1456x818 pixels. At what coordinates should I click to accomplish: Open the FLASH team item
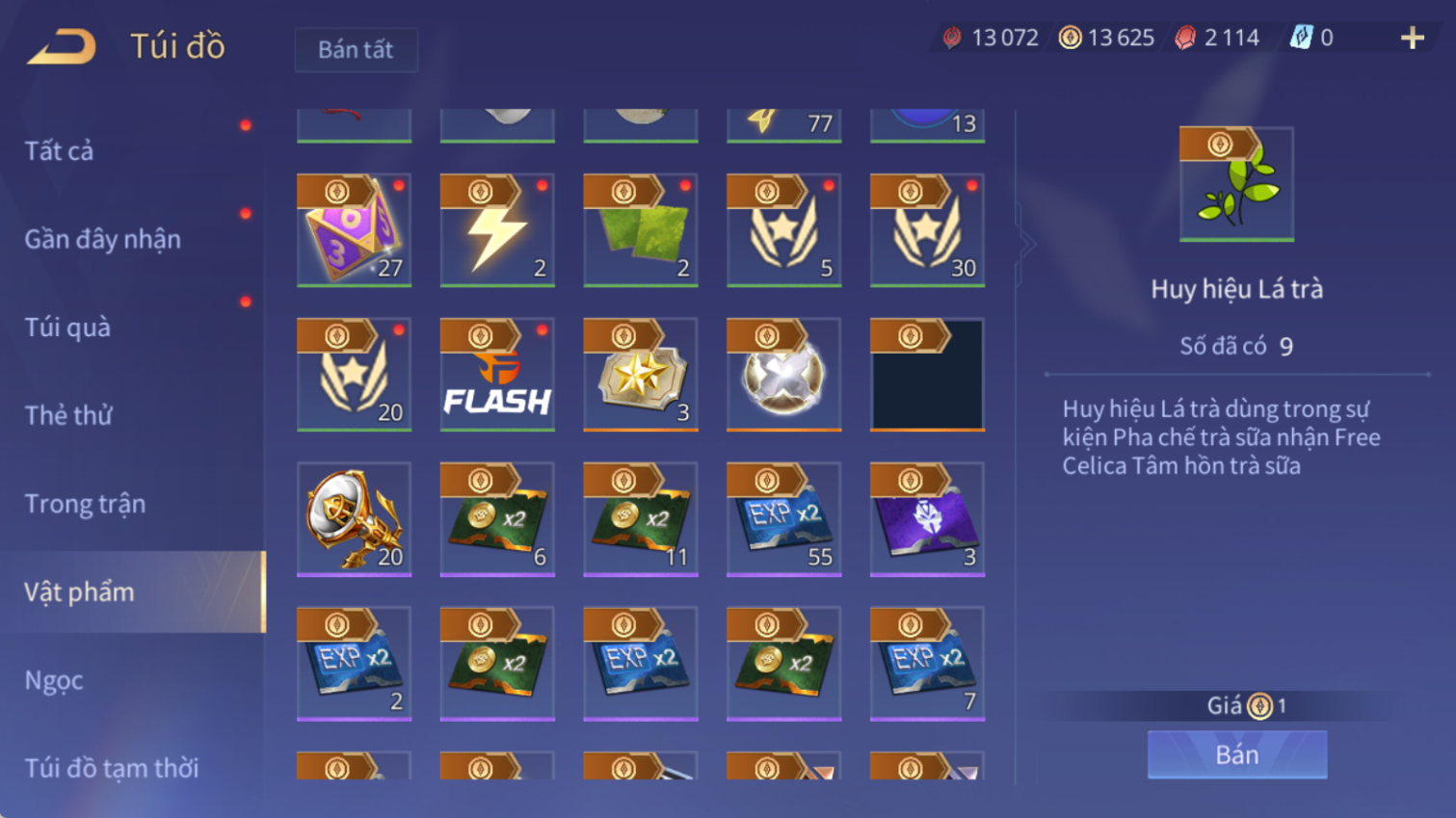coord(497,375)
